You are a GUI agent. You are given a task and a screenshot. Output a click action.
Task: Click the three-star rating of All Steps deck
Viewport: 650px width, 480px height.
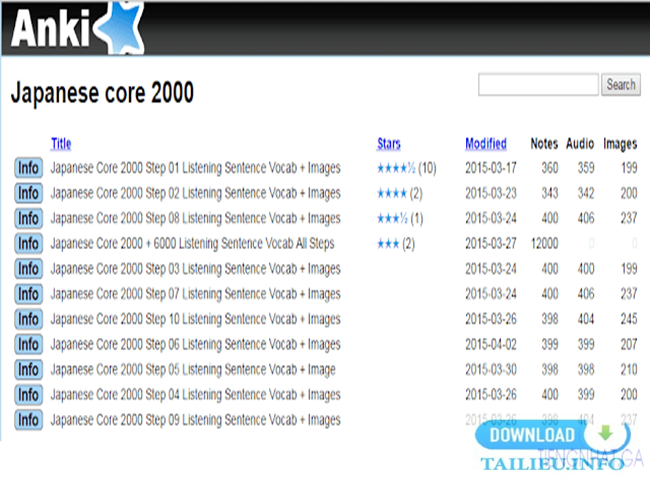(396, 244)
